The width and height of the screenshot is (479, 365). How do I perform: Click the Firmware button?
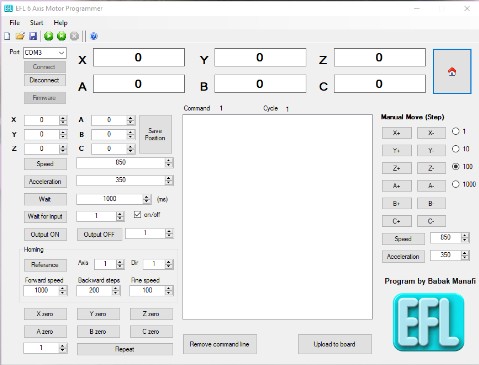pyautogui.click(x=45, y=98)
